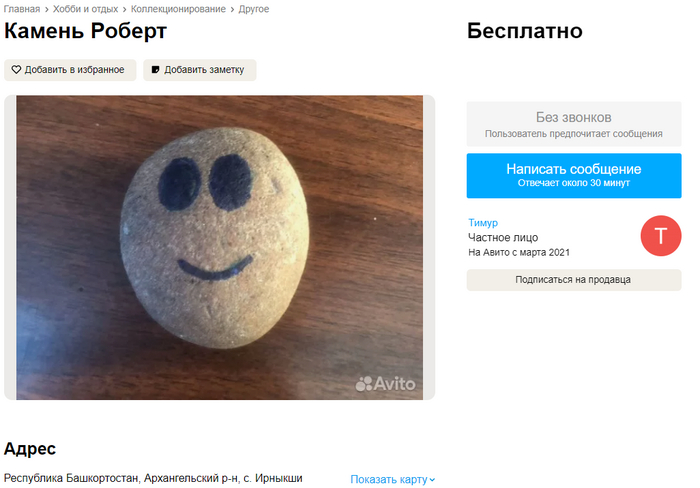700x488 pixels.
Task: Click Добавить в избранное button
Action: [x=70, y=70]
